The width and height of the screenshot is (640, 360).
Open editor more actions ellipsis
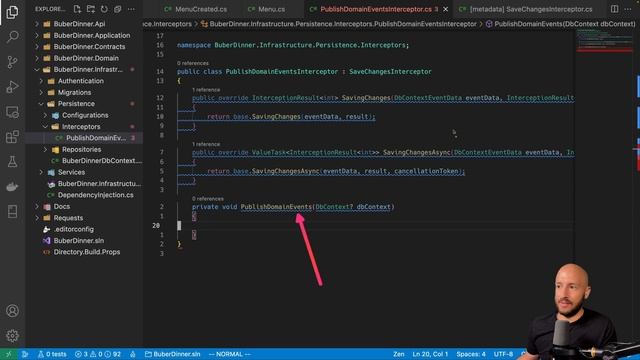point(628,9)
